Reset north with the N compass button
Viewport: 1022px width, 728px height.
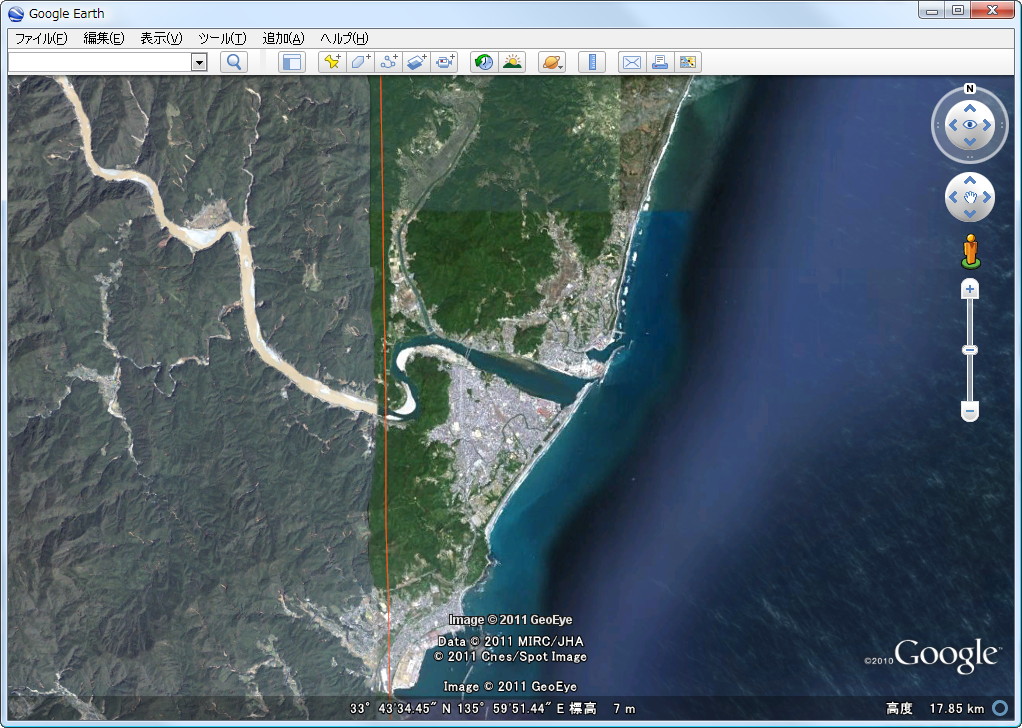(970, 89)
